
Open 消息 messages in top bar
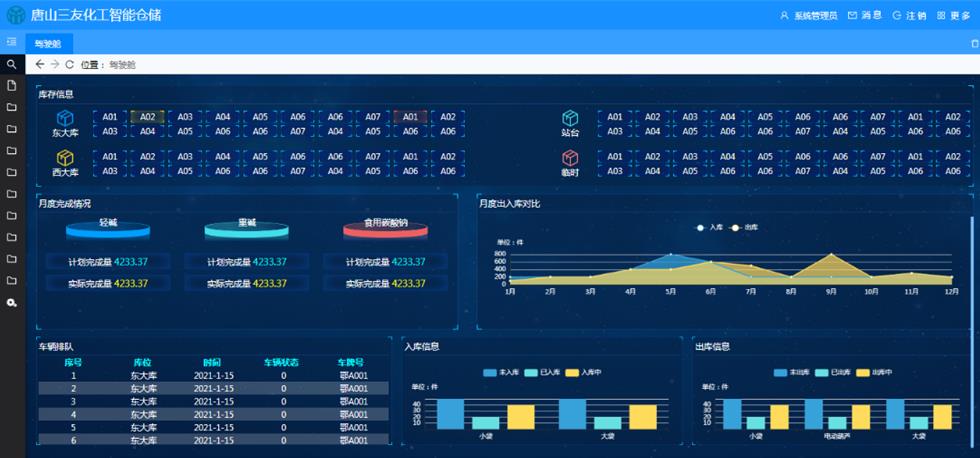pos(864,16)
